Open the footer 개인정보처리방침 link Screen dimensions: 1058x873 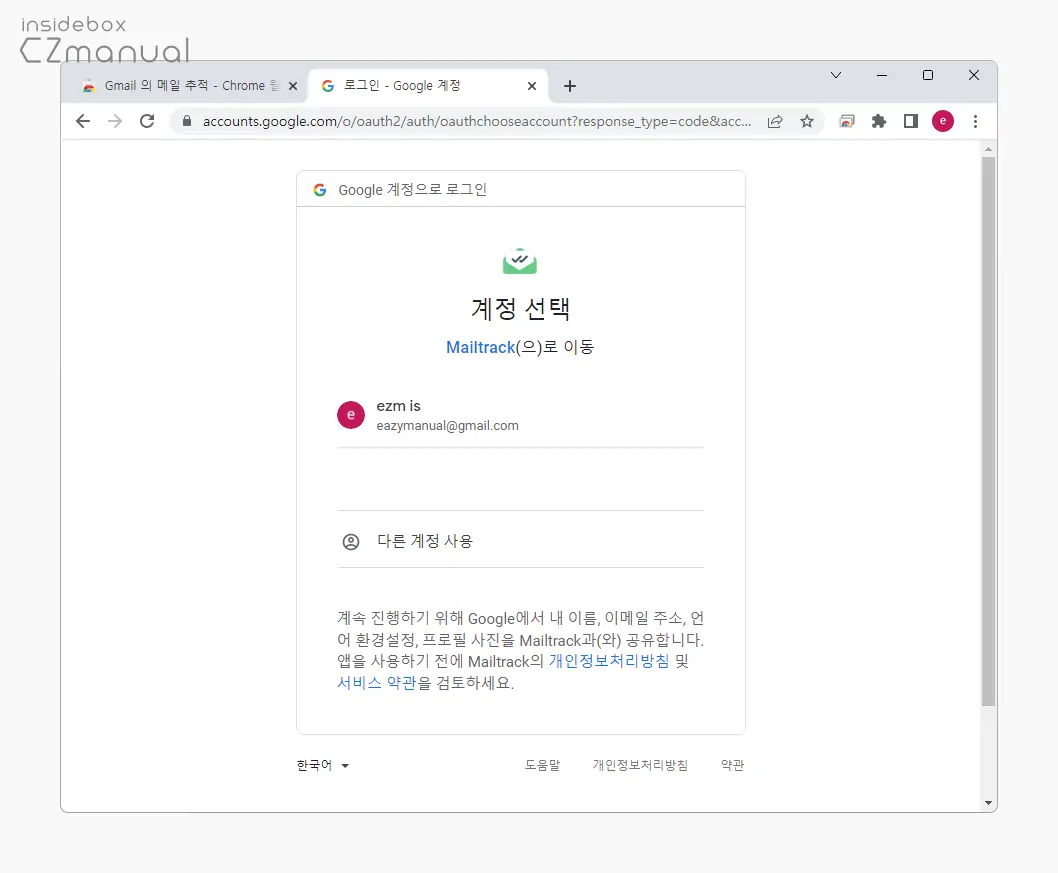[x=640, y=765]
